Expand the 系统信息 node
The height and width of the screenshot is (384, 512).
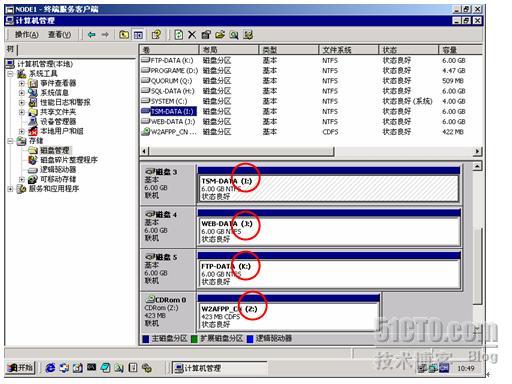pyautogui.click(x=21, y=93)
